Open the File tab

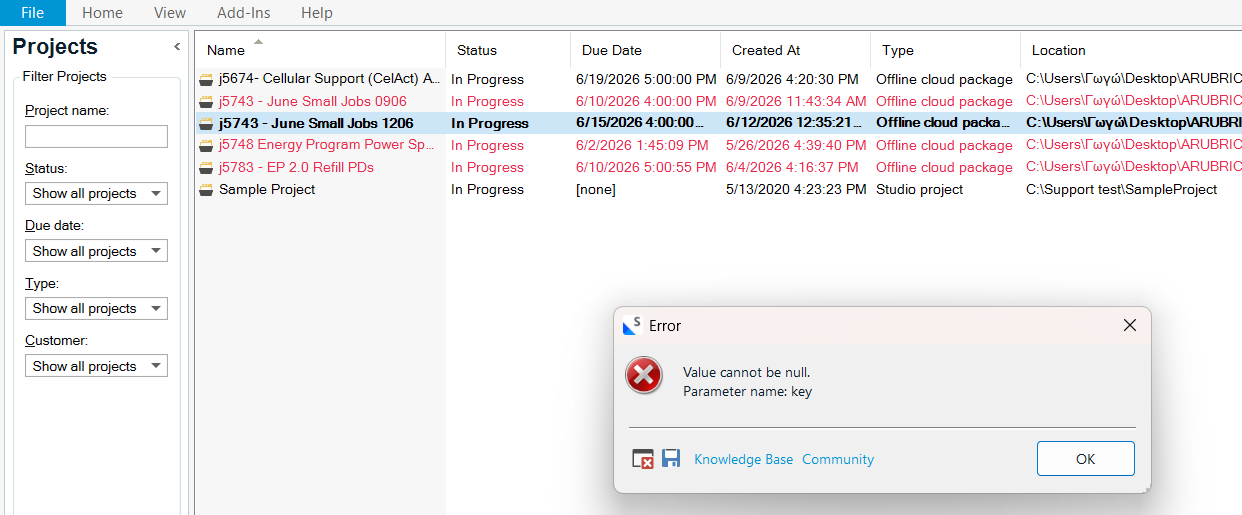[x=33, y=13]
